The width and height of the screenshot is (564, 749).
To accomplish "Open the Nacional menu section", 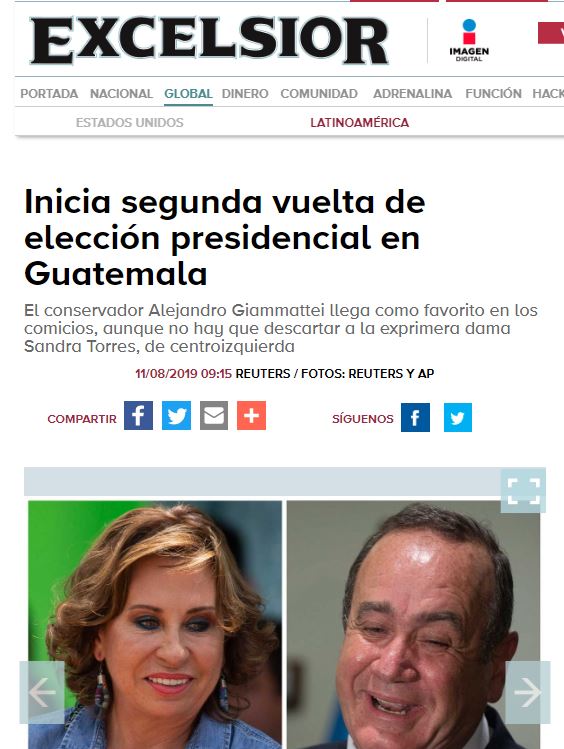I will [121, 94].
